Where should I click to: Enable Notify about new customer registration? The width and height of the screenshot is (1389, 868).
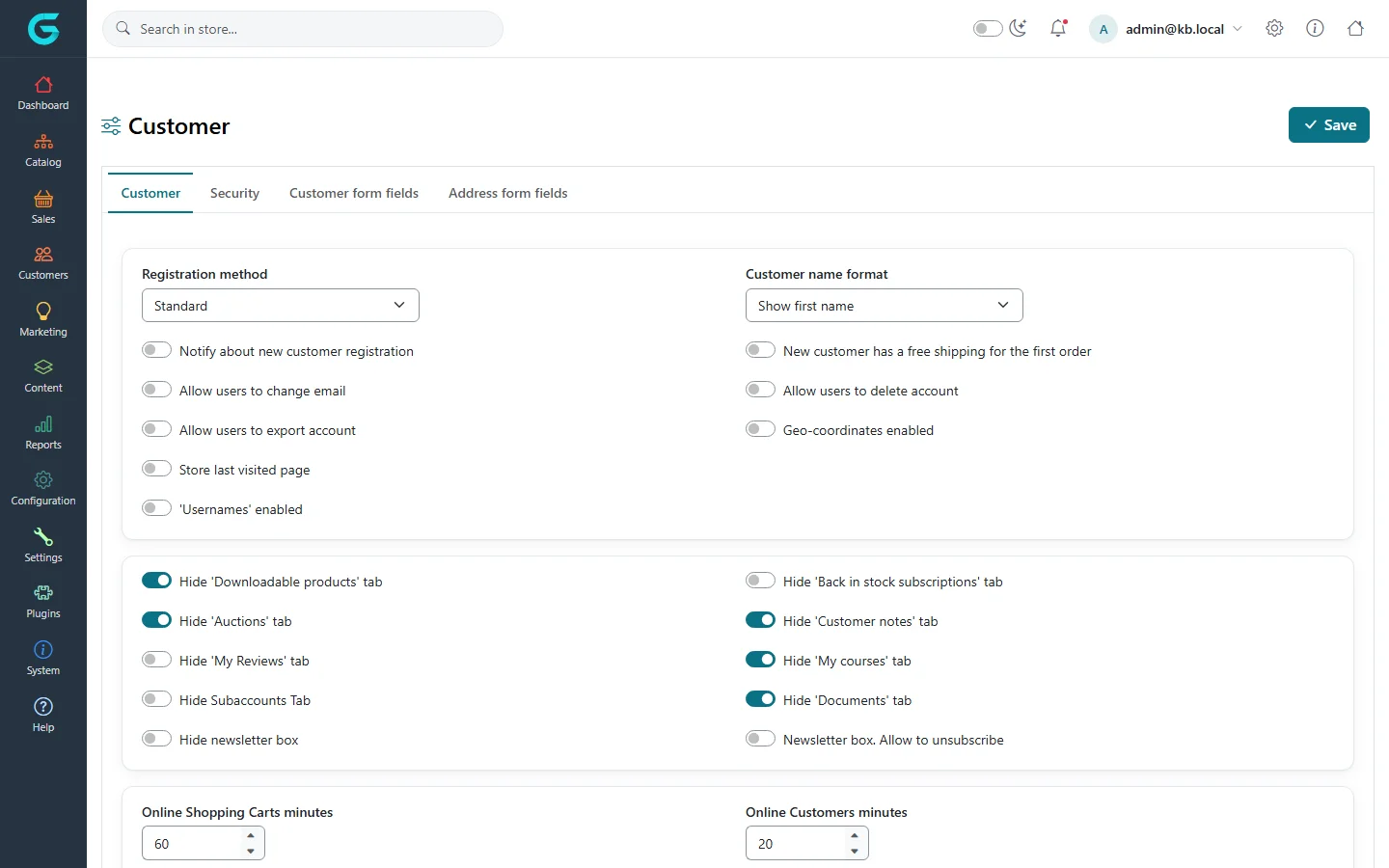(156, 350)
